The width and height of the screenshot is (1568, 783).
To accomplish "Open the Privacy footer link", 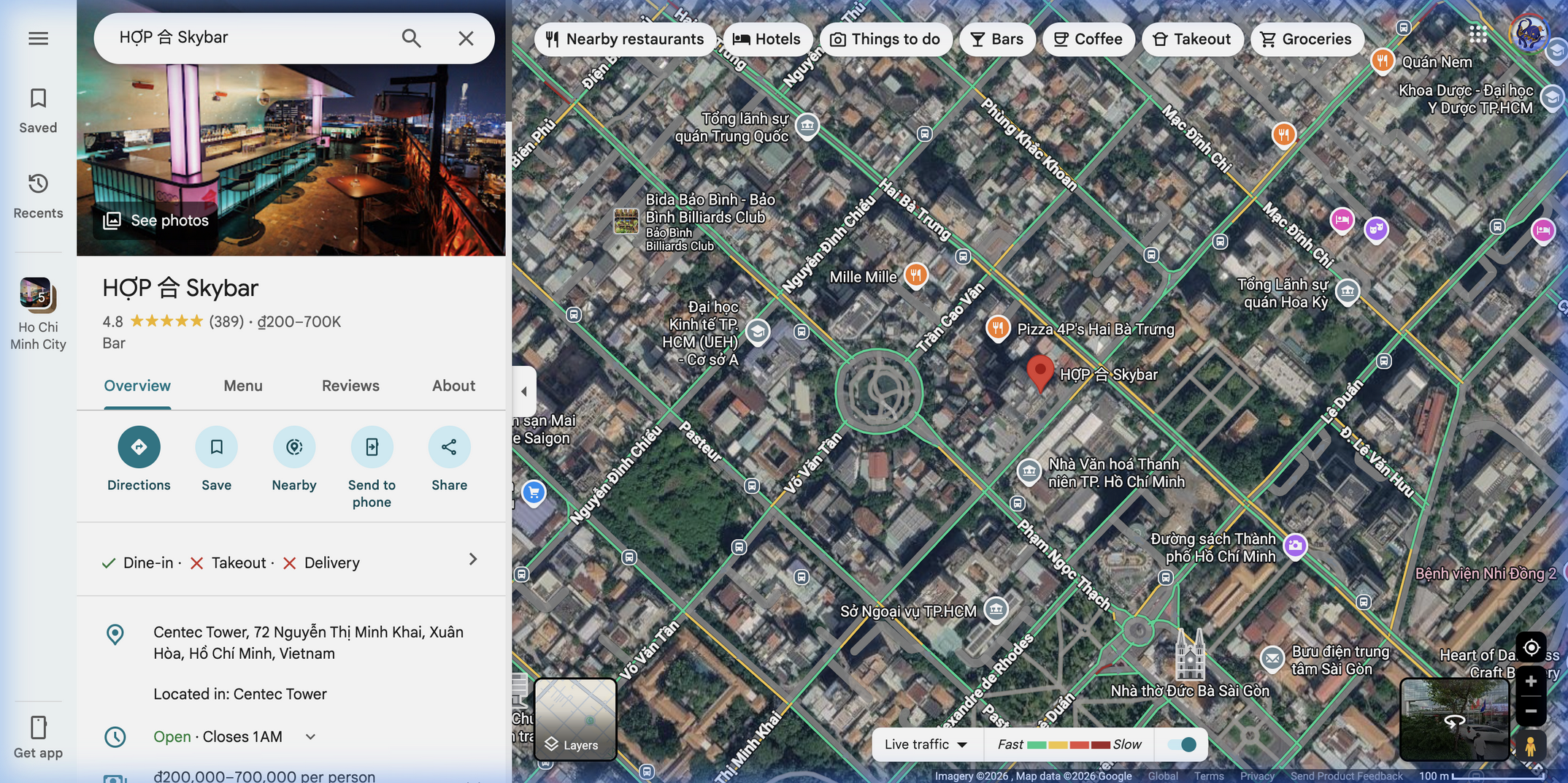I will click(x=1257, y=776).
